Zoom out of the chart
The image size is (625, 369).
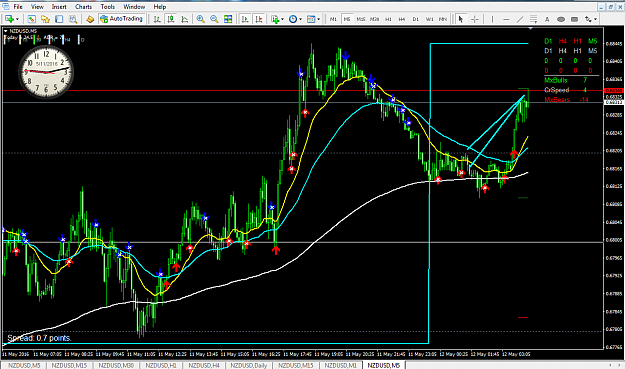coord(214,19)
